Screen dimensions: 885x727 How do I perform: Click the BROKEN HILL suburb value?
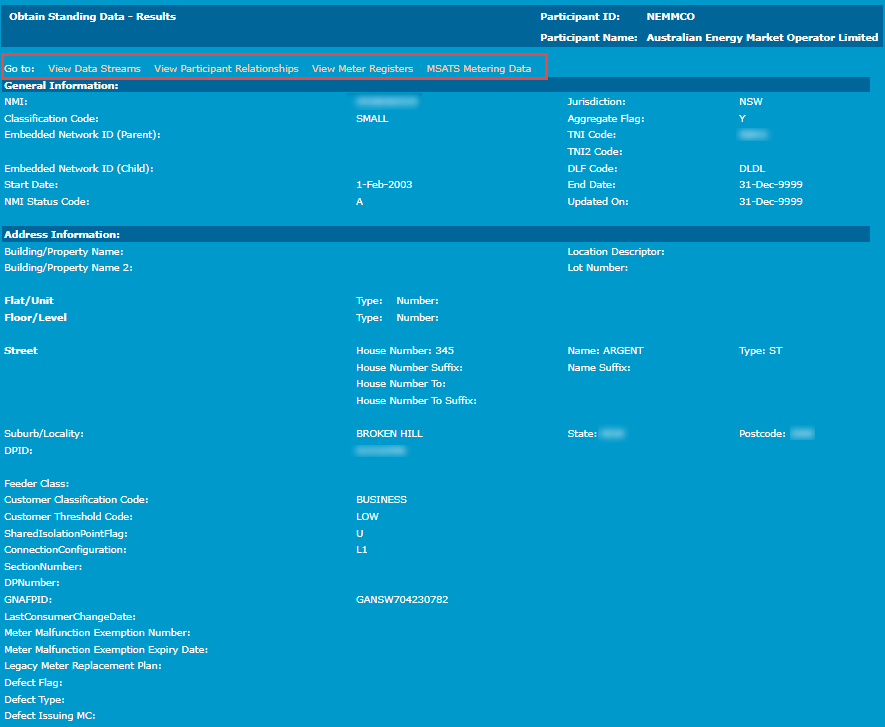click(x=389, y=434)
